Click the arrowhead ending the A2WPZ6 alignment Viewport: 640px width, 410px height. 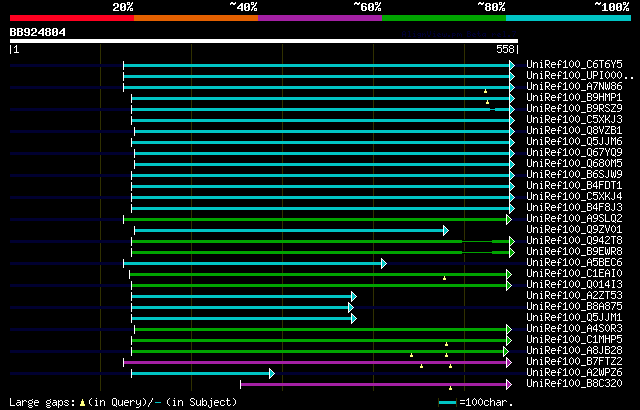272,373
